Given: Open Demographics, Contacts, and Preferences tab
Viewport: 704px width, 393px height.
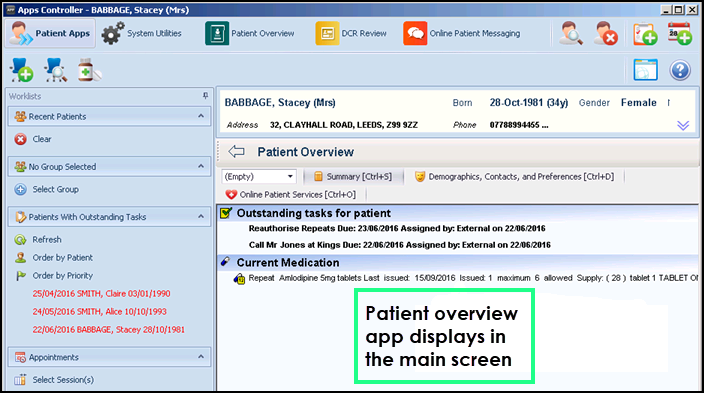Looking at the screenshot, I should click(x=514, y=177).
